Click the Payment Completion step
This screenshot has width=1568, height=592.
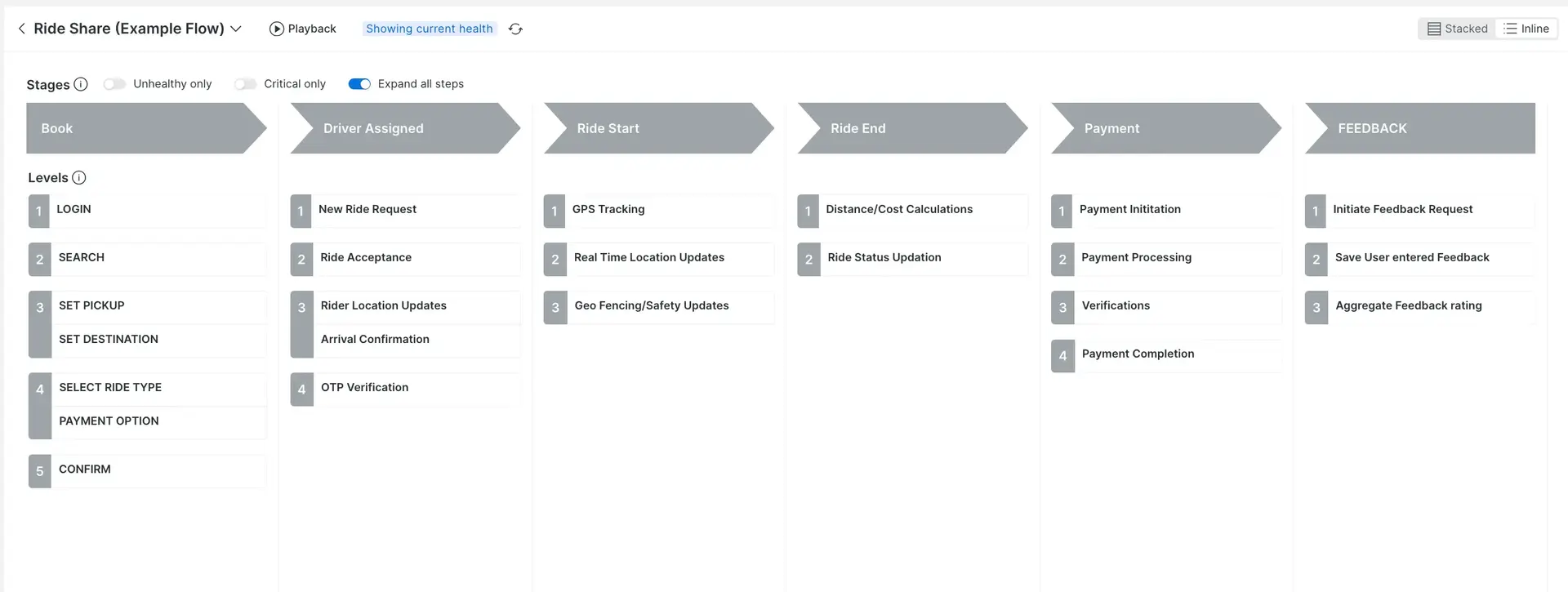click(1168, 354)
